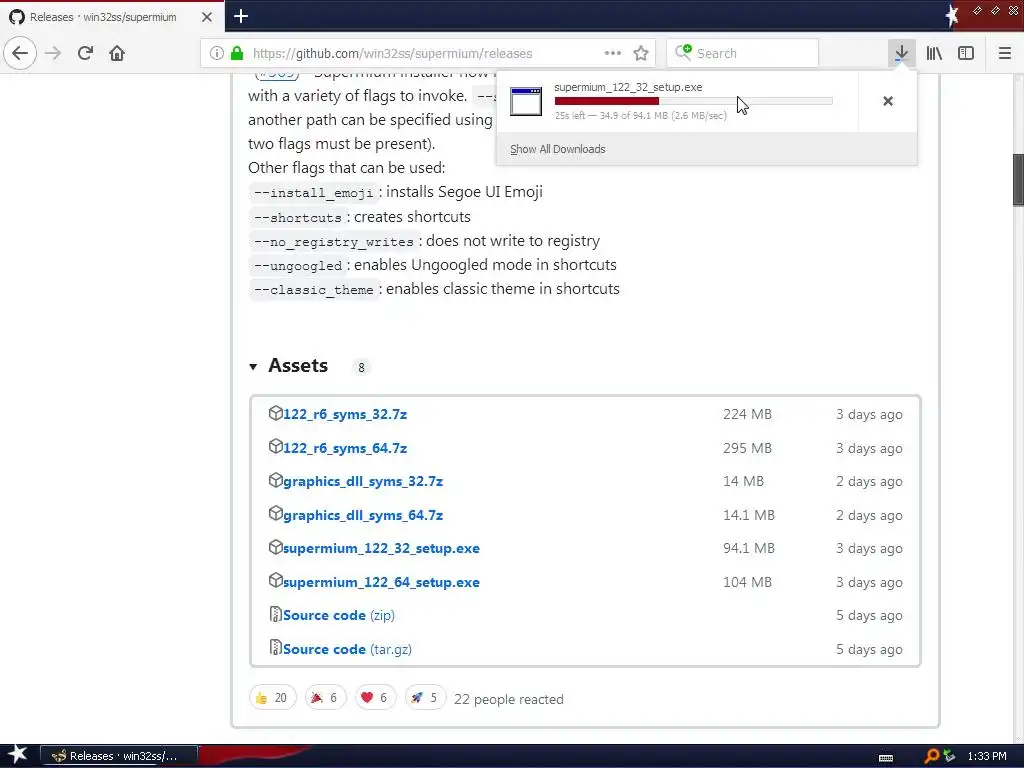Open the home page
1024x768 pixels.
tap(117, 53)
